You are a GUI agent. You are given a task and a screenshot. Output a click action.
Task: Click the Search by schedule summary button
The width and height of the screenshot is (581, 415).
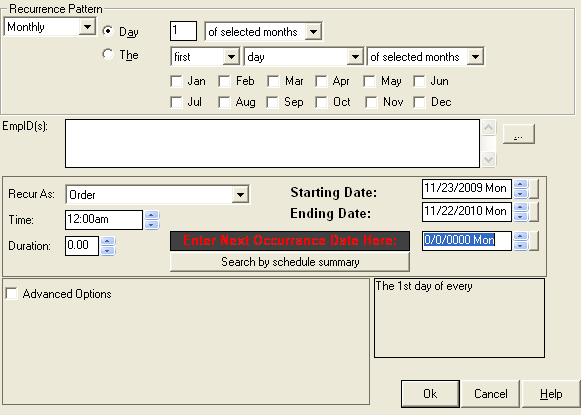pyautogui.click(x=290, y=262)
